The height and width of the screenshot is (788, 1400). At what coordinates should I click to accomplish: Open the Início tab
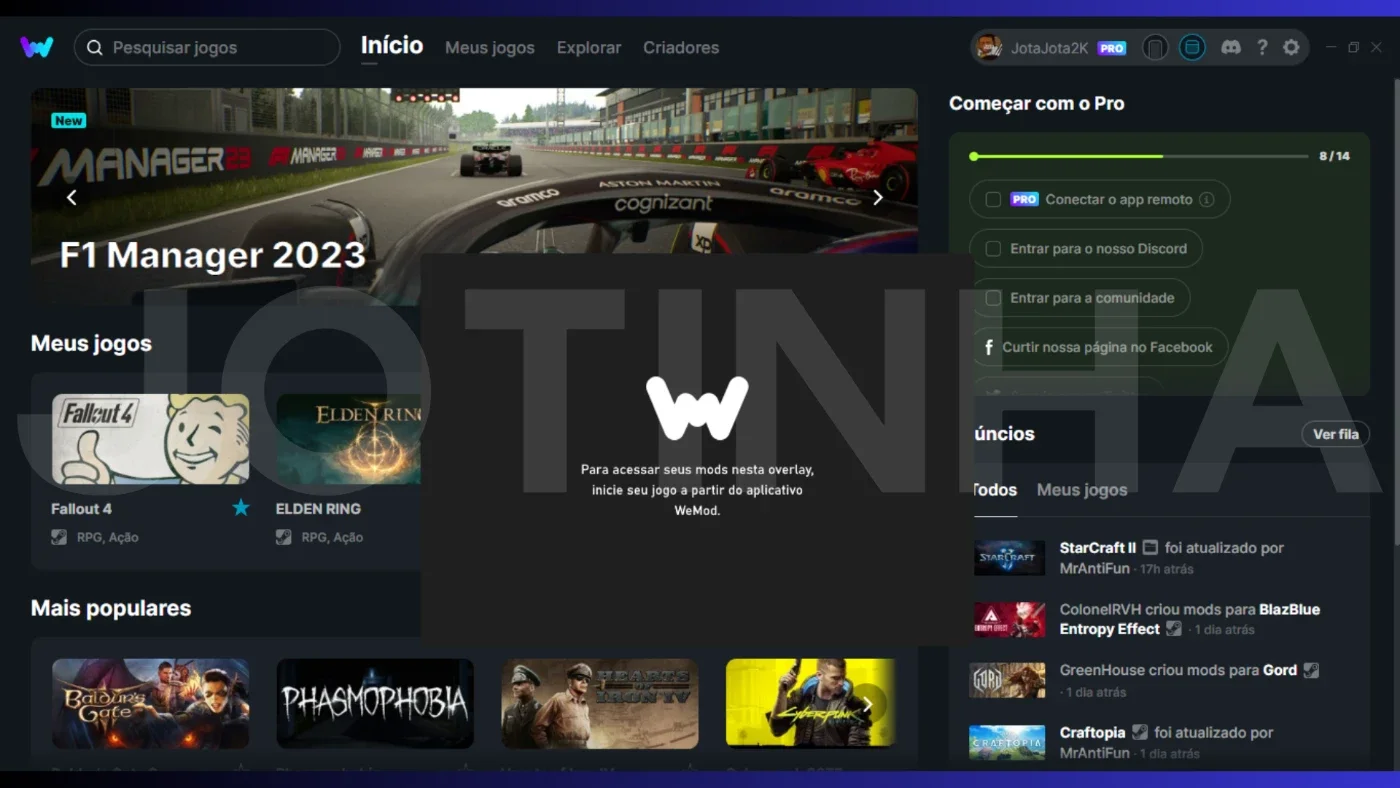[x=392, y=46]
